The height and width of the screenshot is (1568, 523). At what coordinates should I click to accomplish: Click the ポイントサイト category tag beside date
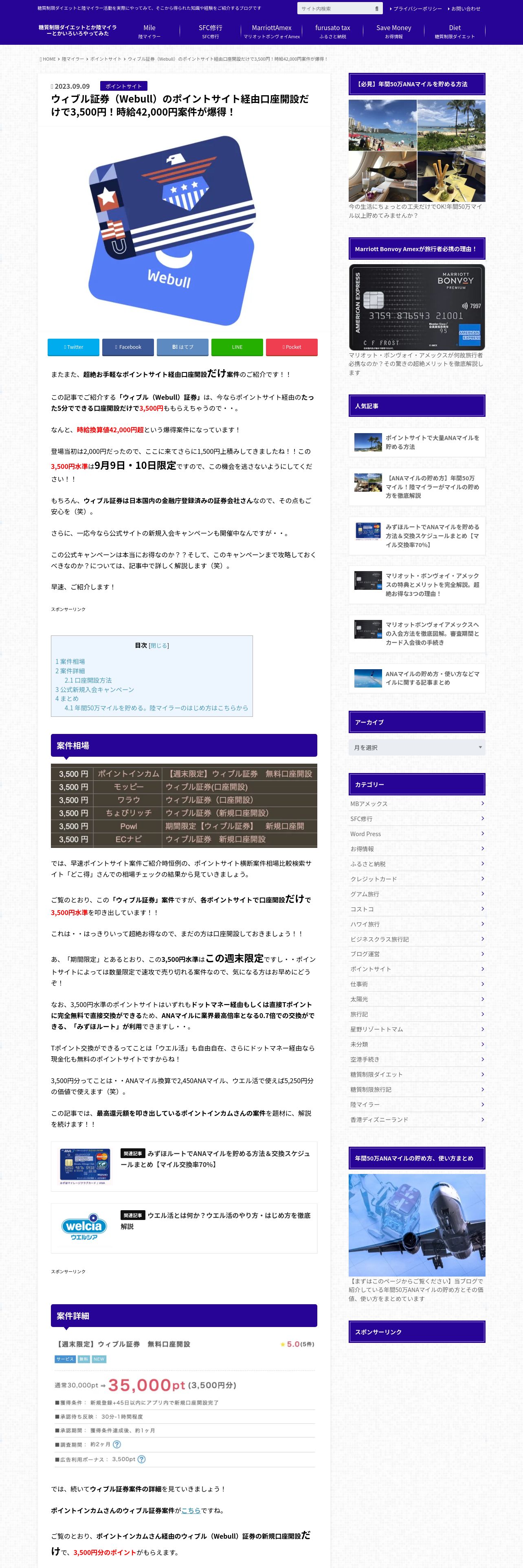tap(123, 86)
